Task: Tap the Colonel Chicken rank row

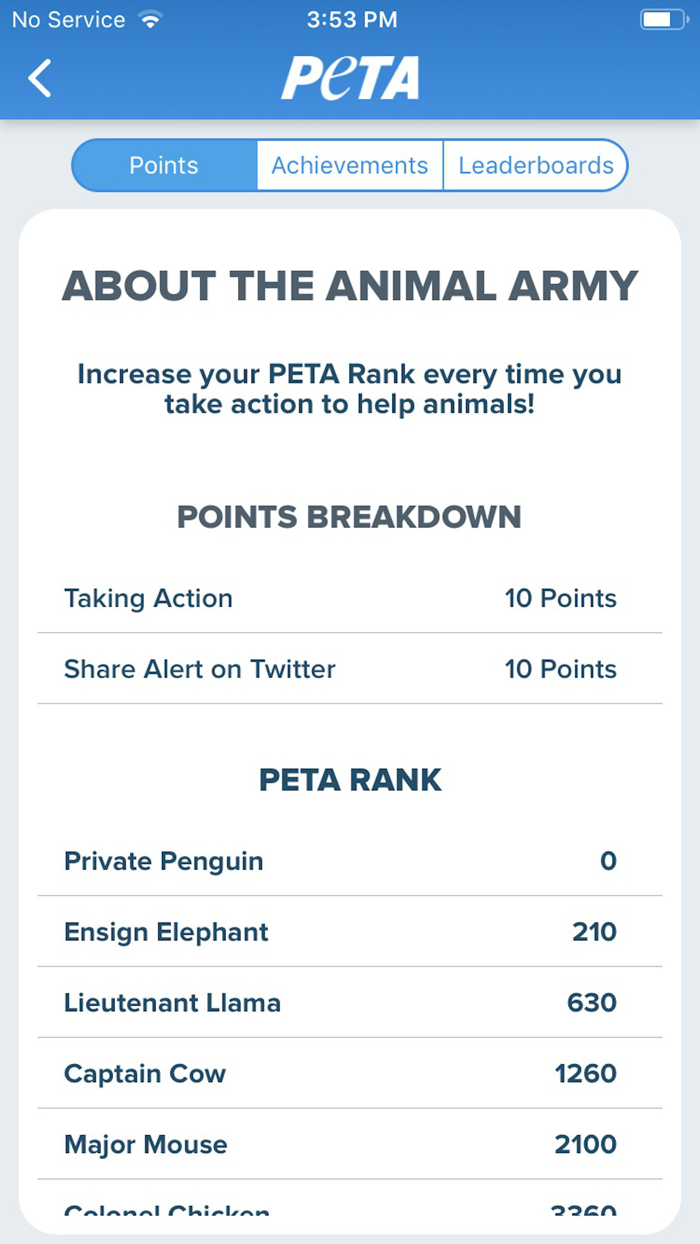Action: click(349, 1210)
